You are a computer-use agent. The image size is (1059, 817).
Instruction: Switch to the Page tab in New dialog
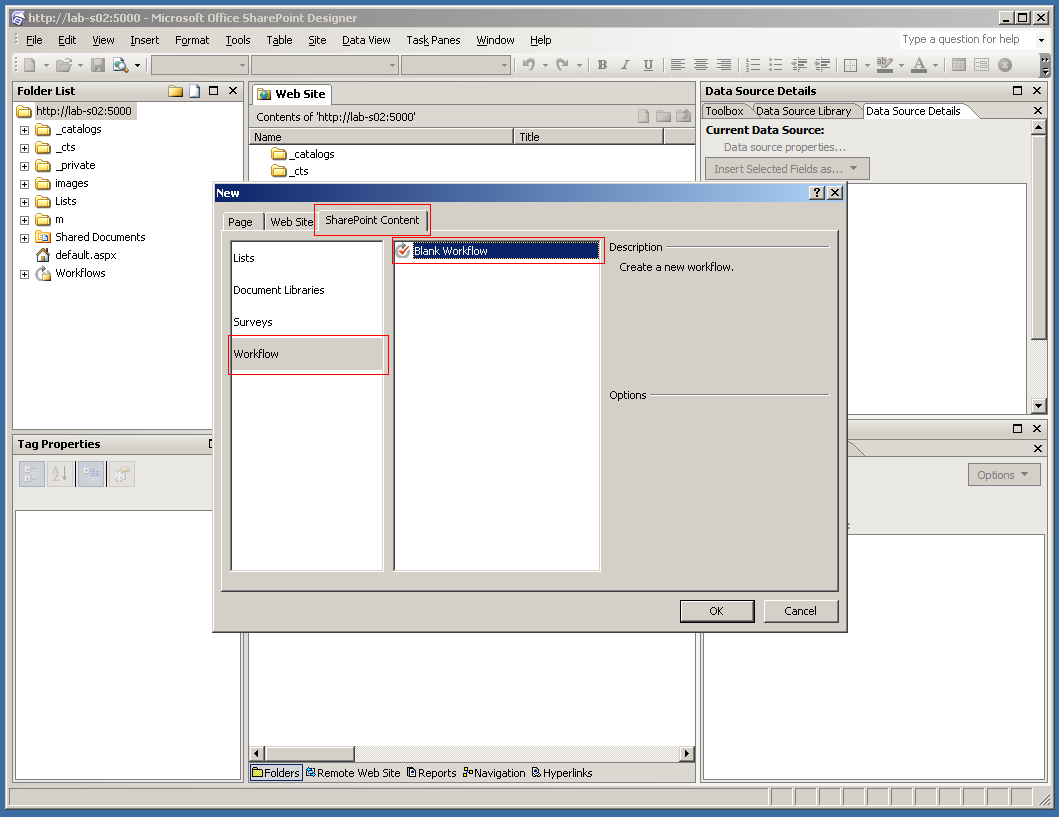click(240, 222)
